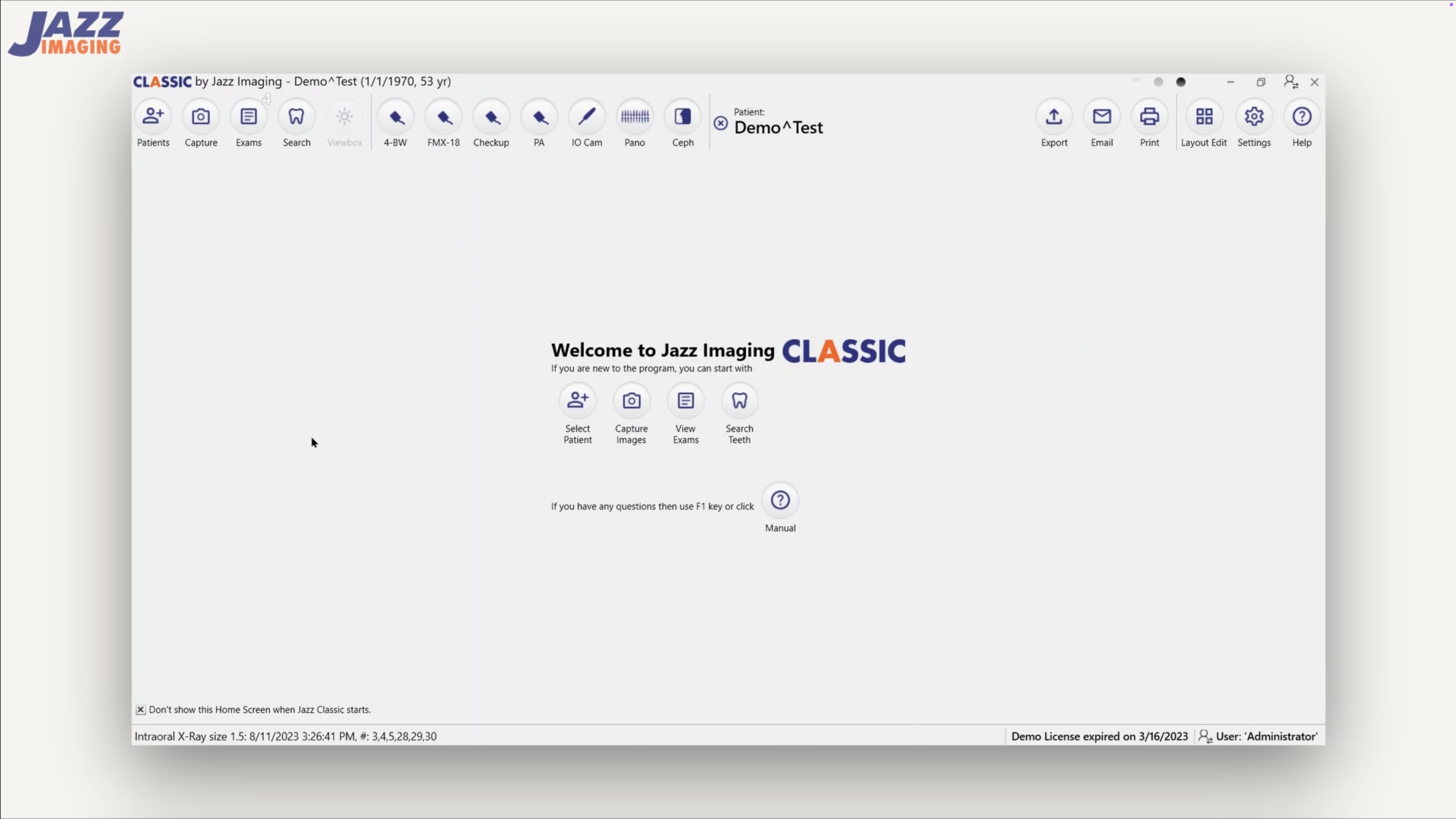
Task: Open the Manual help icon
Action: pos(780,500)
